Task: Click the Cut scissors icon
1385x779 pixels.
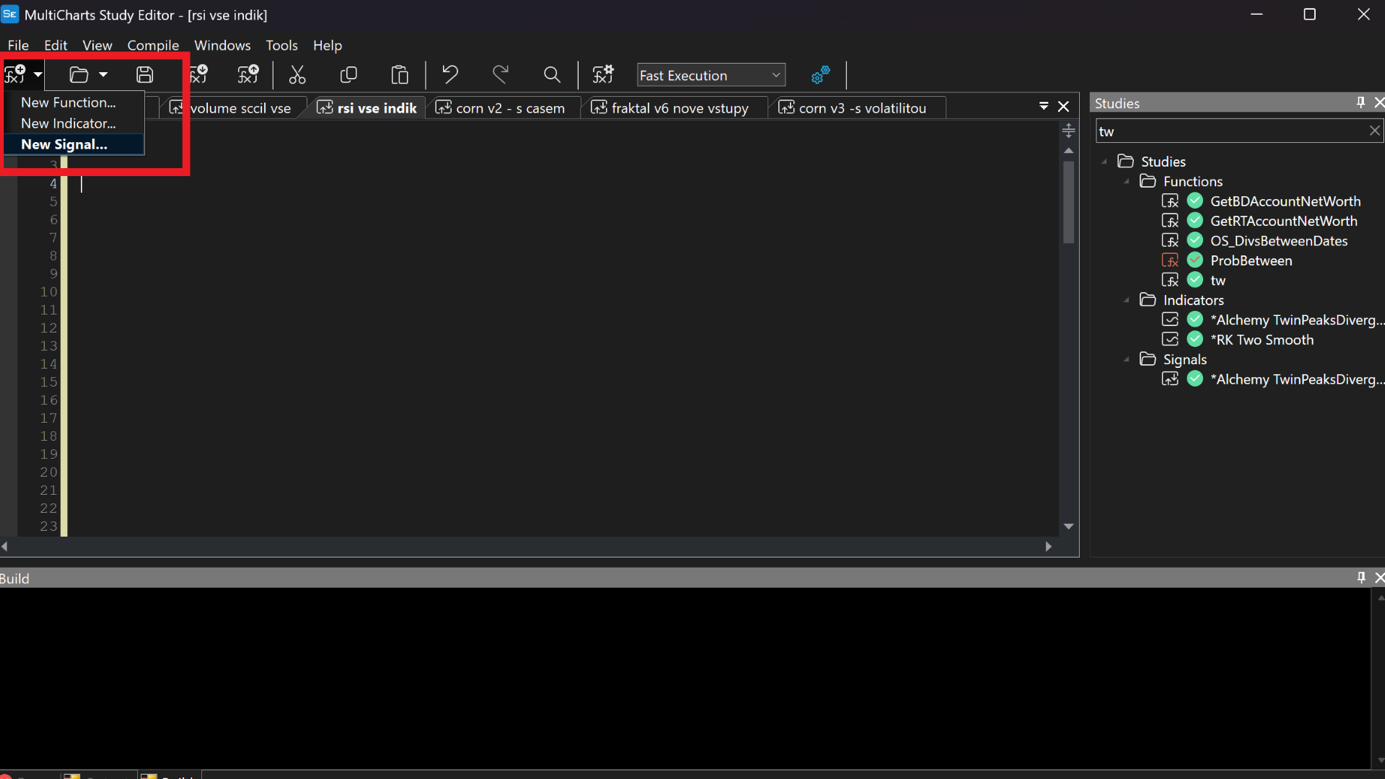Action: pos(297,75)
